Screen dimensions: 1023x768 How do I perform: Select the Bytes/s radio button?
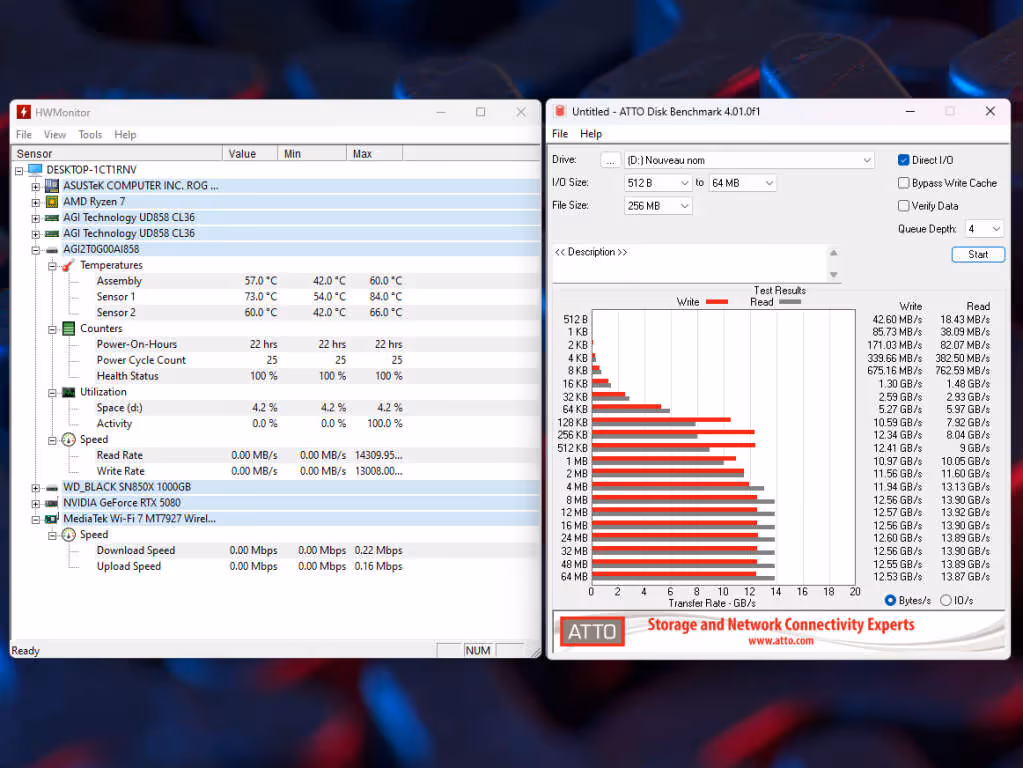(x=890, y=600)
